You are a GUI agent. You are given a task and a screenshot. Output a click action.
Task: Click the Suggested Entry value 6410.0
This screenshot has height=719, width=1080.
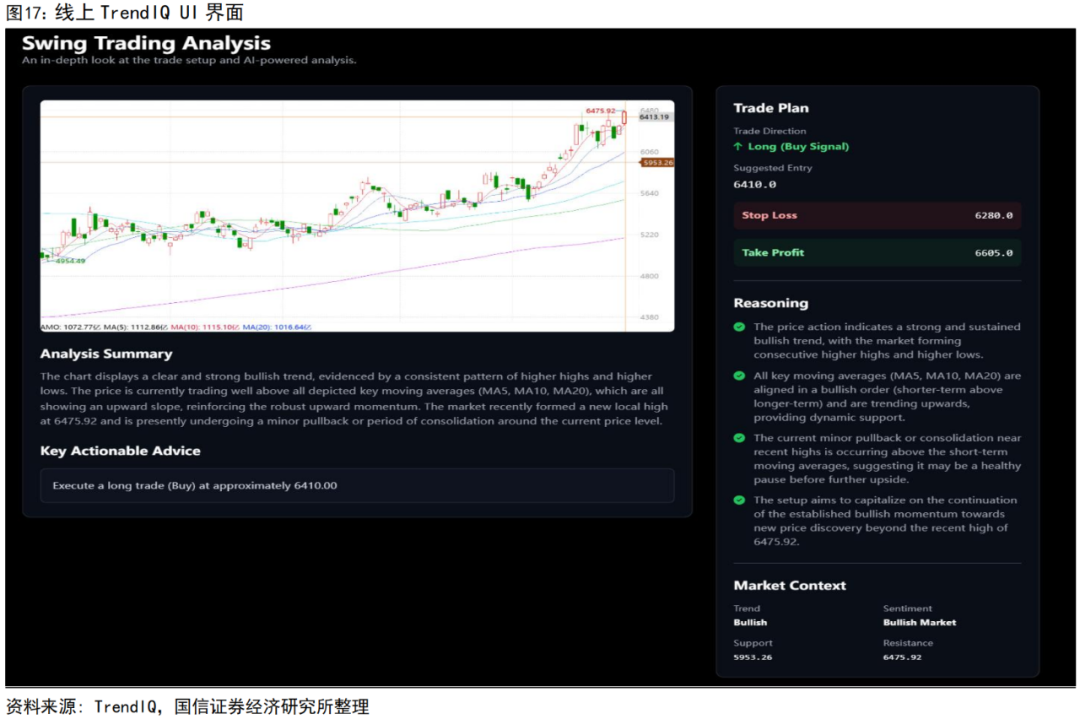tap(754, 185)
